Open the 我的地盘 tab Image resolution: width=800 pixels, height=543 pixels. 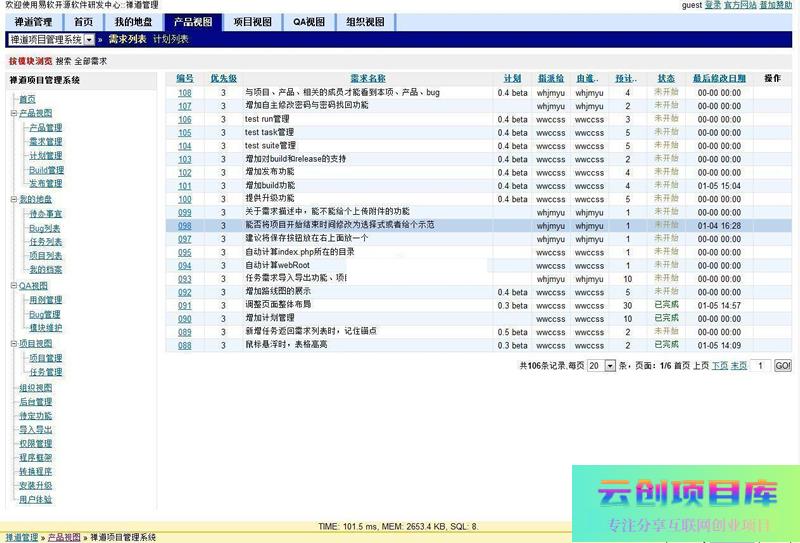[132, 22]
